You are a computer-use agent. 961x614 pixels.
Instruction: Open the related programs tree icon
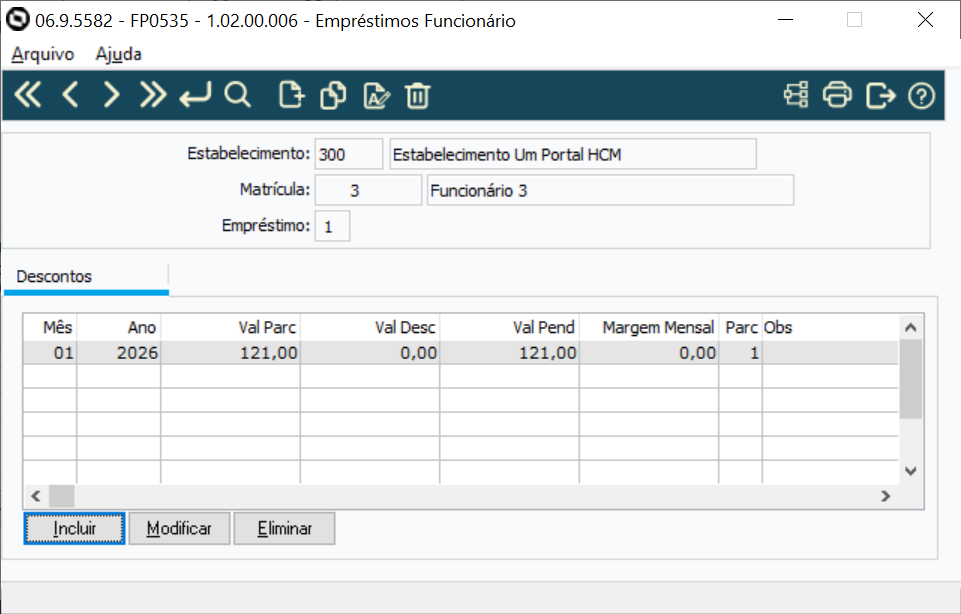(x=796, y=95)
